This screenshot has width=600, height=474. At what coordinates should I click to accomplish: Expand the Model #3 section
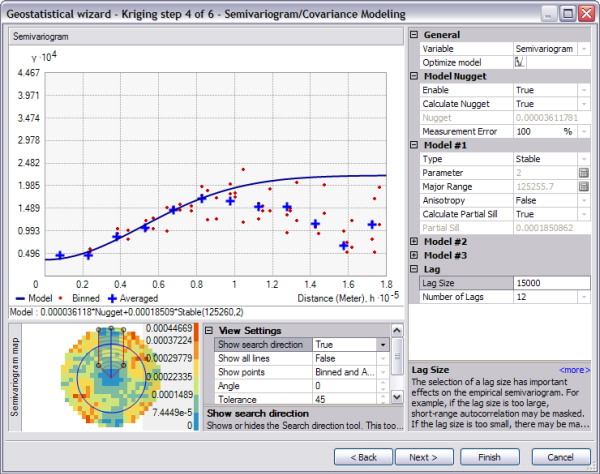point(414,255)
